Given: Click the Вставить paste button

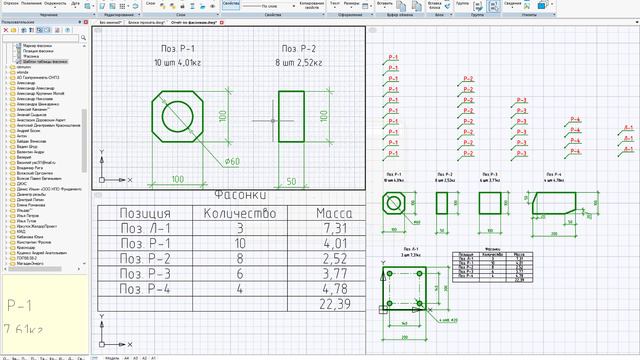Looking at the screenshot, I should click(384, 4).
